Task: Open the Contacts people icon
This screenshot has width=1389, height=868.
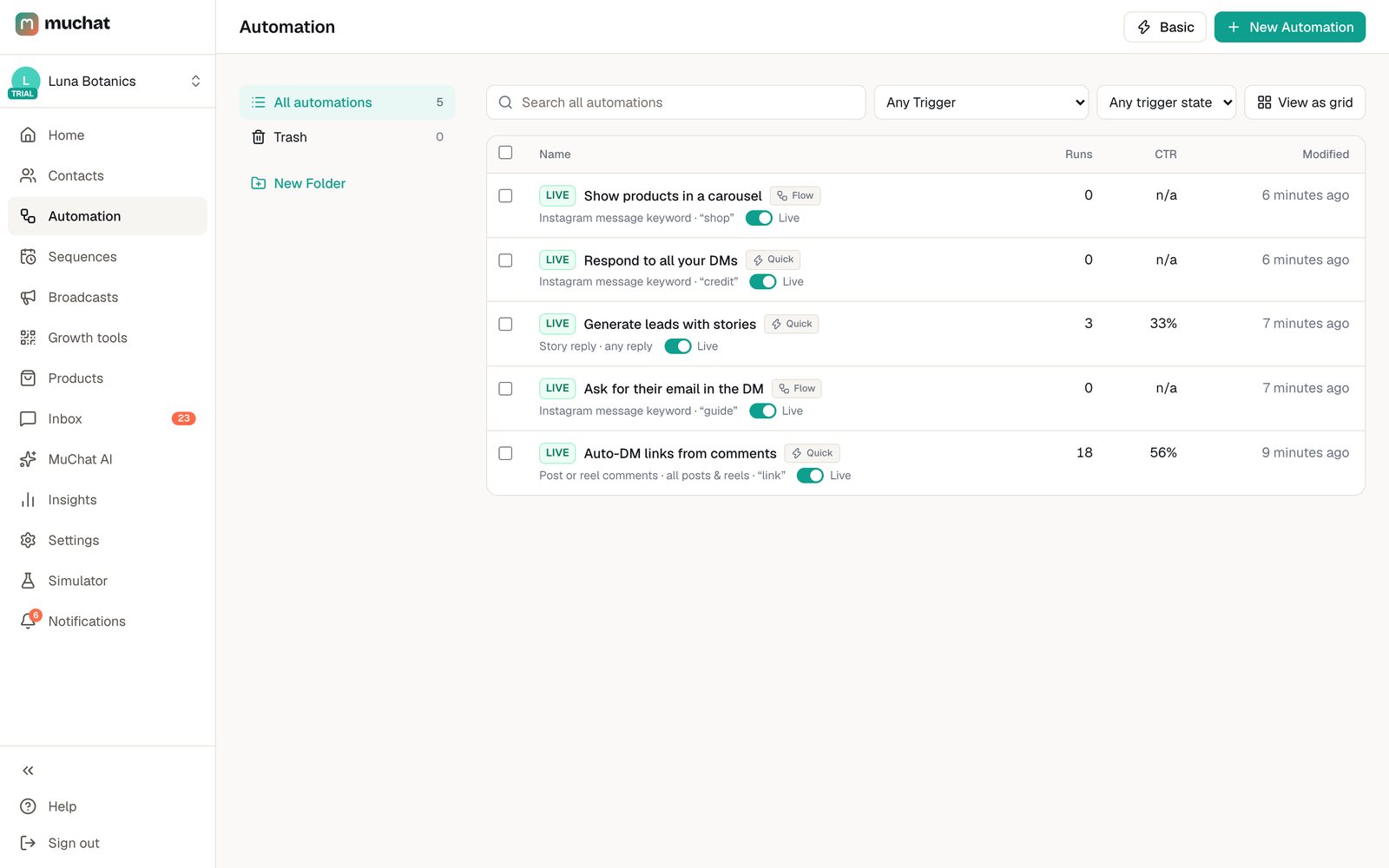Action: (28, 175)
